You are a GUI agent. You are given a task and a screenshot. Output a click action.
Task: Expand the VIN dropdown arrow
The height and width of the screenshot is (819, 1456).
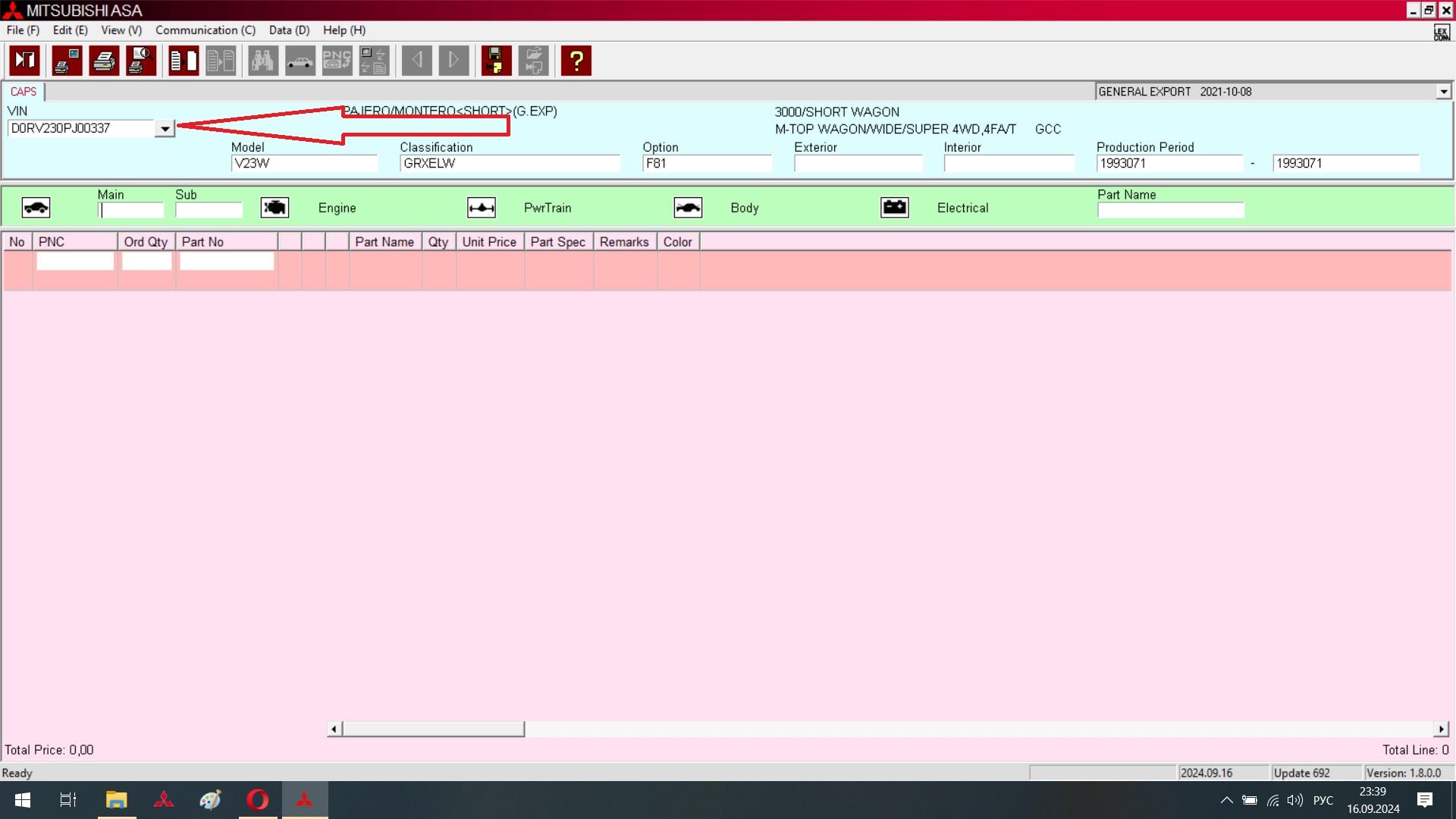[x=165, y=129]
